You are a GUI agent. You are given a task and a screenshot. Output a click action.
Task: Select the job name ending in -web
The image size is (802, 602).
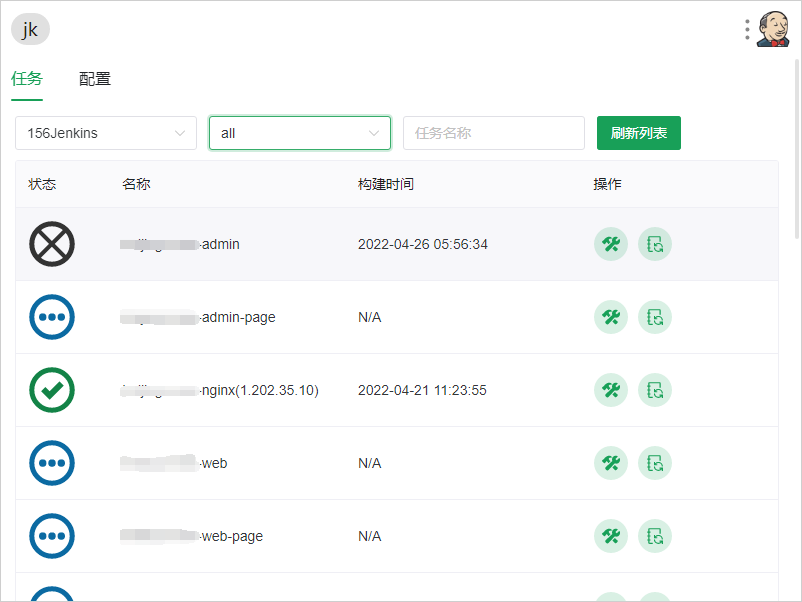click(173, 463)
